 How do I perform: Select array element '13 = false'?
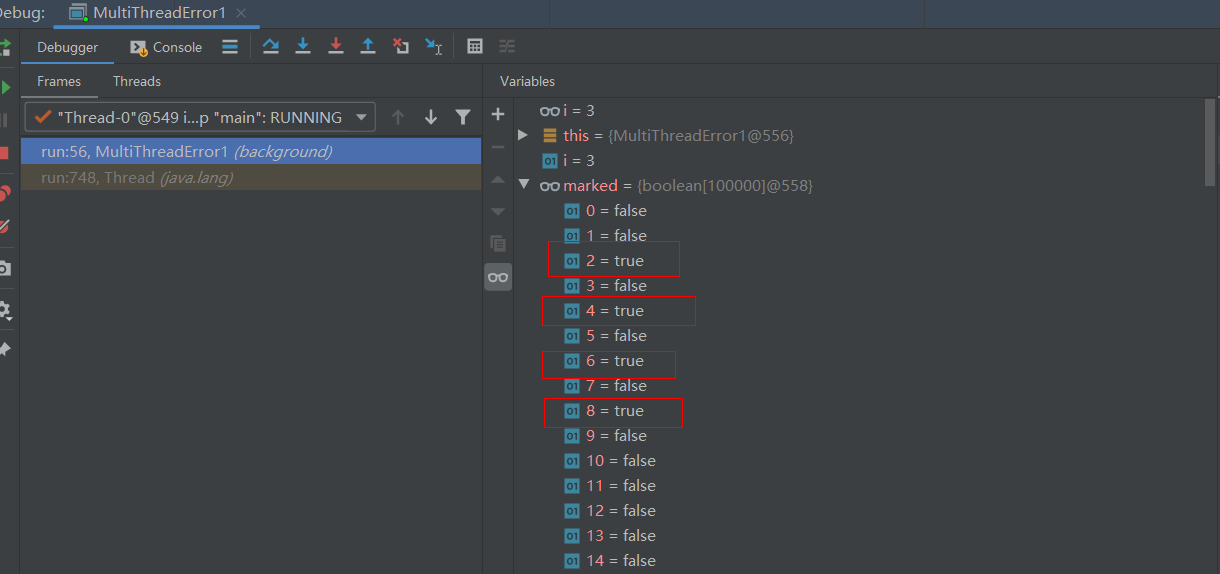tap(610, 535)
